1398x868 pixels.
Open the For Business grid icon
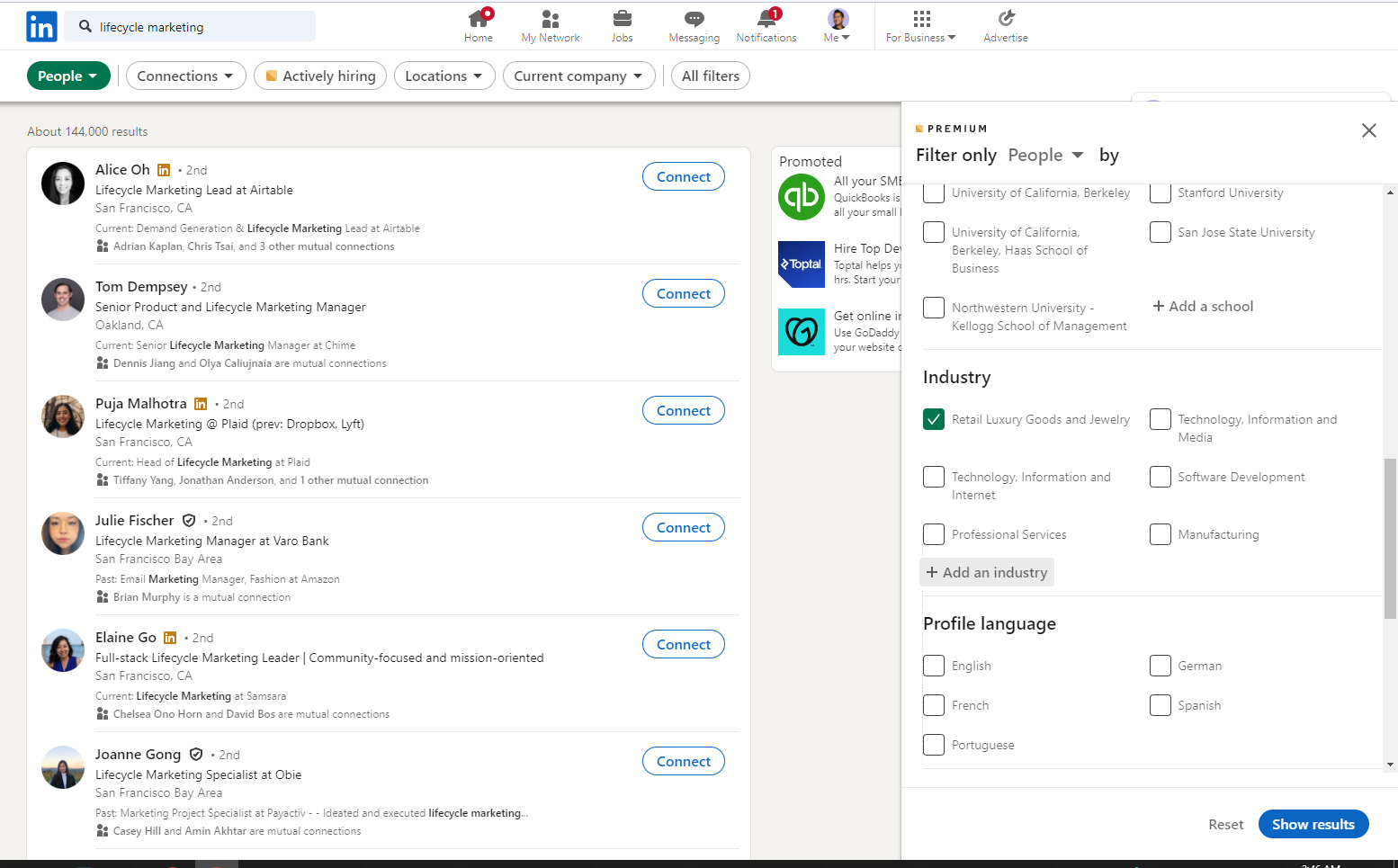click(x=921, y=19)
